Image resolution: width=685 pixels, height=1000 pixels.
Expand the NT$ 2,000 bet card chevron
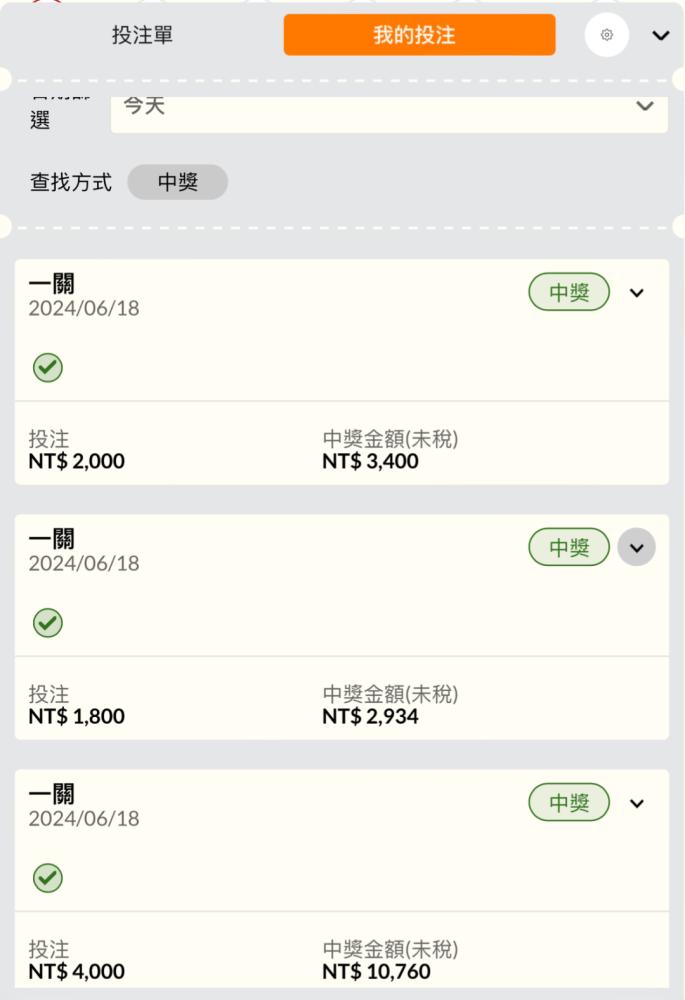[637, 293]
